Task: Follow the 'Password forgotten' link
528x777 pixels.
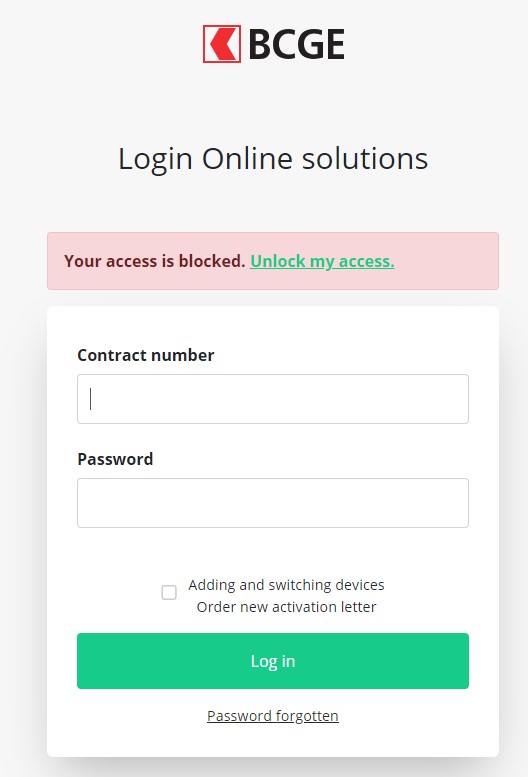Action: pyautogui.click(x=273, y=716)
